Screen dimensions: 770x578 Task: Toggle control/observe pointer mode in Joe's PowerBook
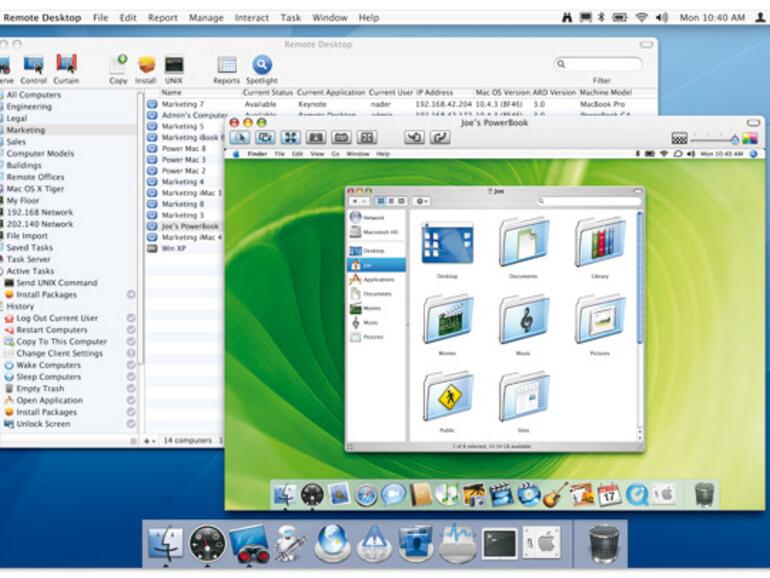coord(240,137)
